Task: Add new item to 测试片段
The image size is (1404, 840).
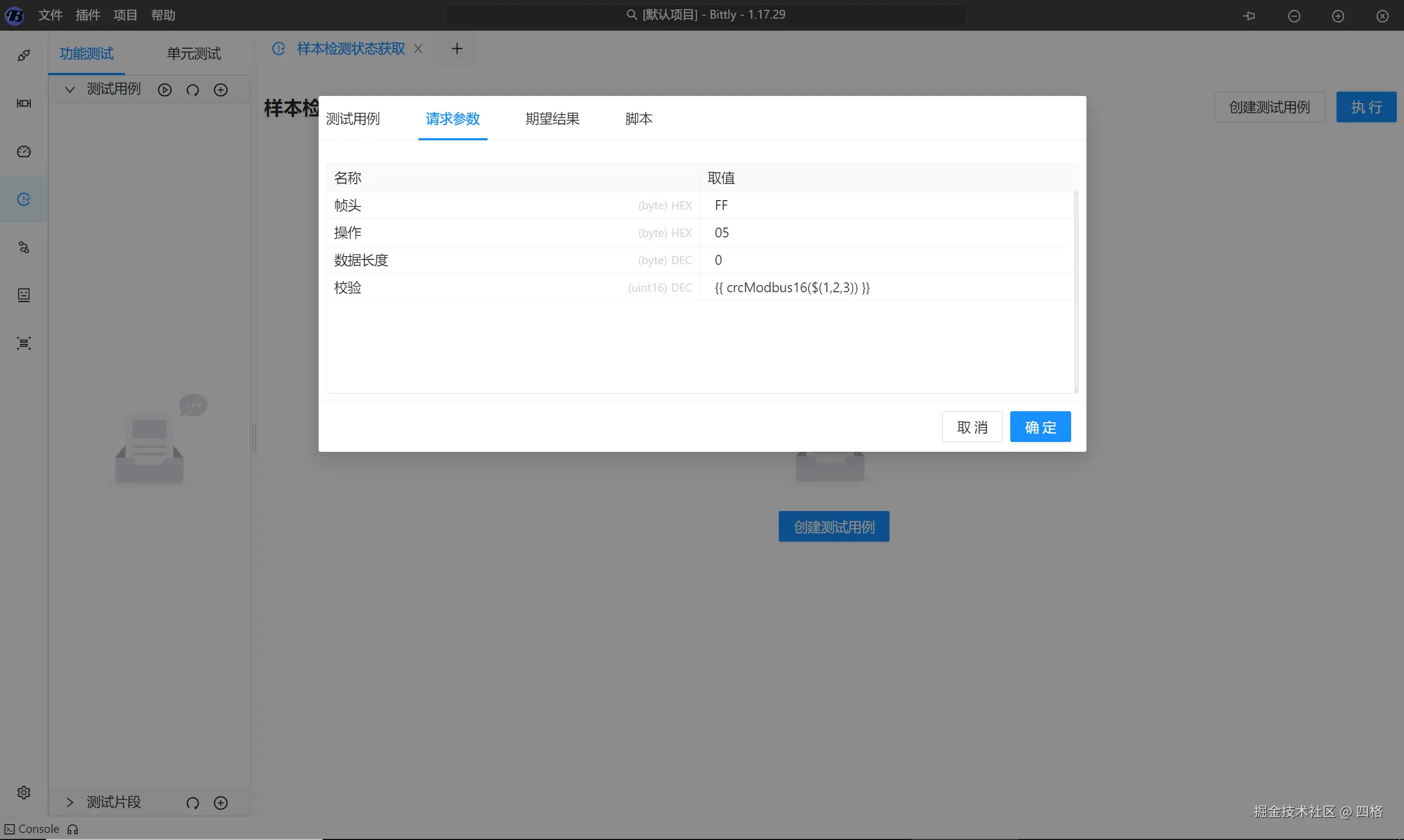Action: pyautogui.click(x=221, y=803)
